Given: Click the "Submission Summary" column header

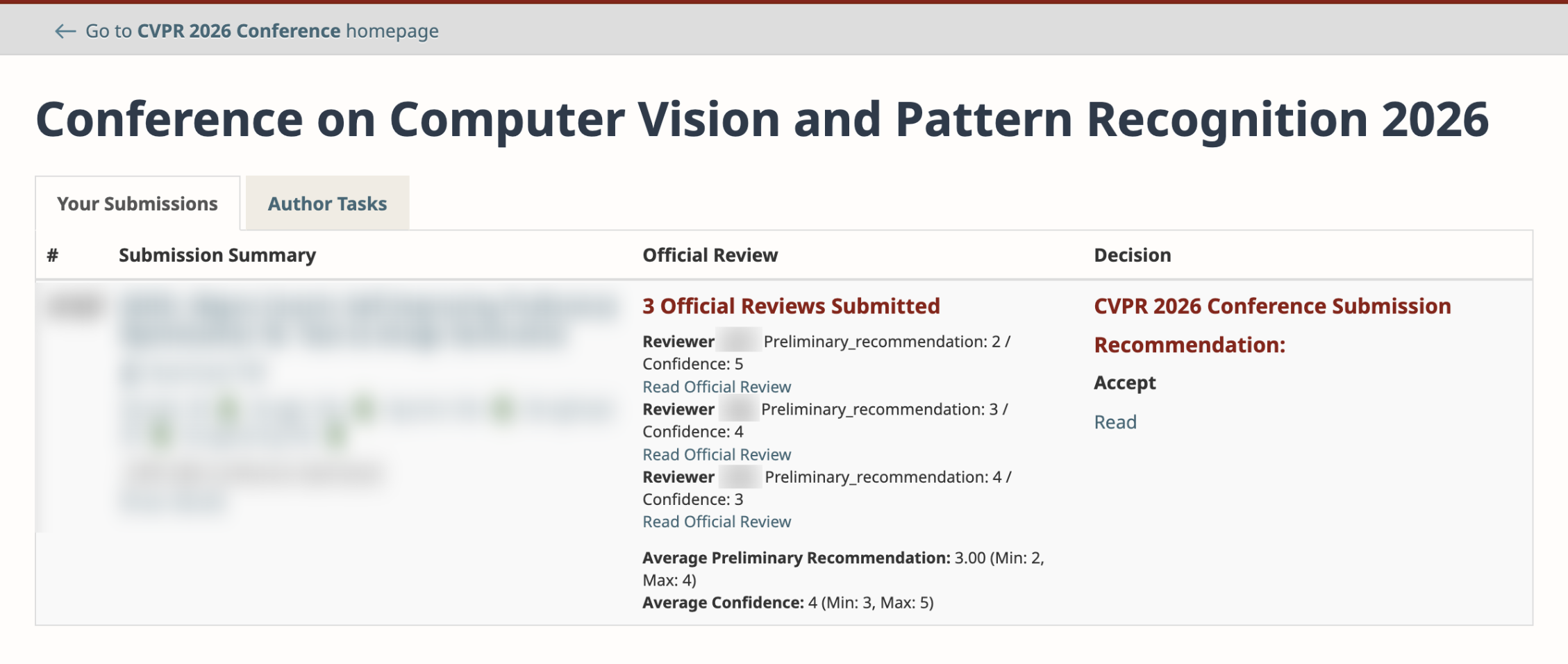Looking at the screenshot, I should pyautogui.click(x=217, y=255).
